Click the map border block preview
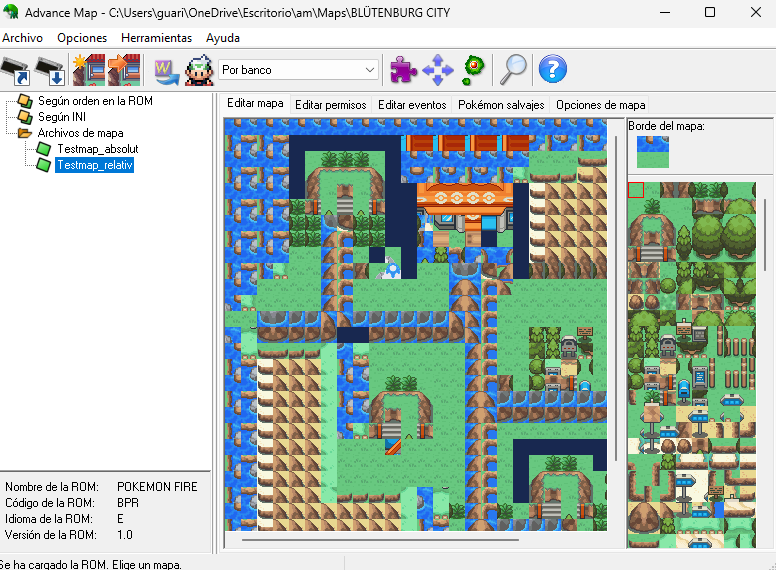The image size is (776, 570). pos(653,152)
